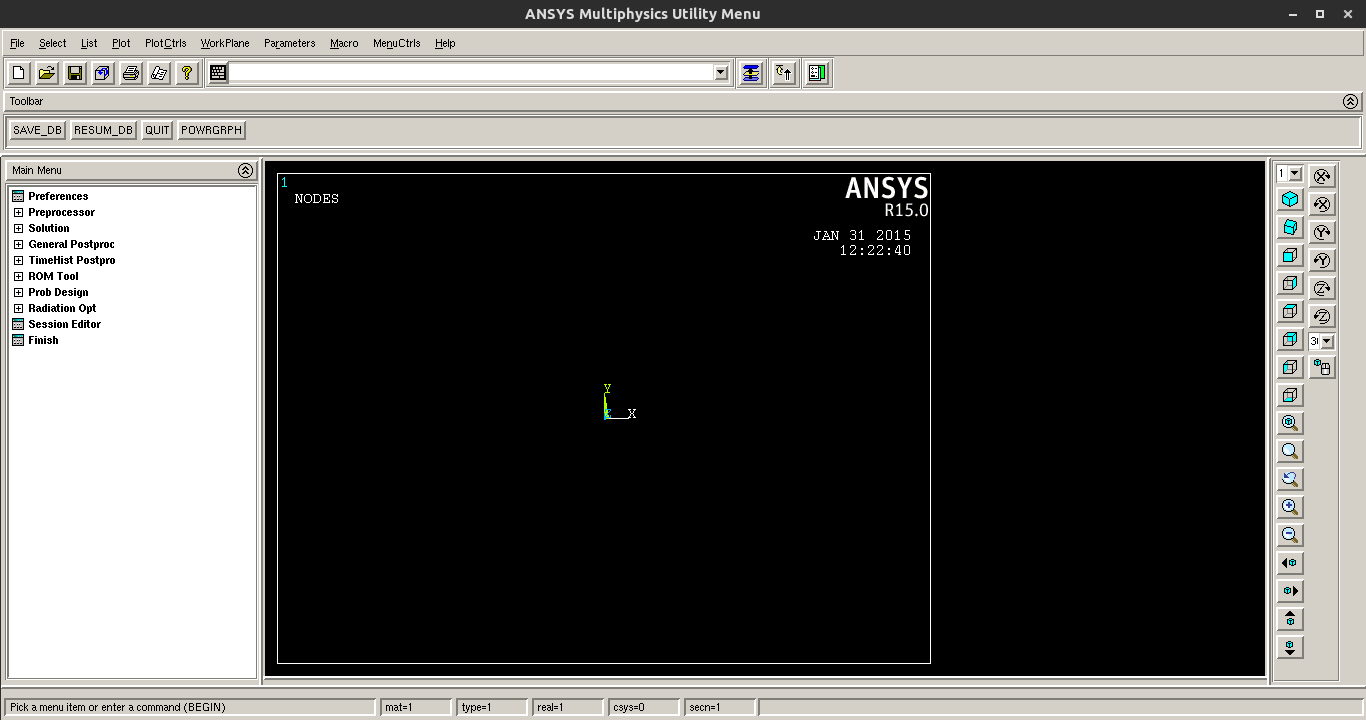
Task: Rotate counterclockwise about X axis icon
Action: point(1322,204)
